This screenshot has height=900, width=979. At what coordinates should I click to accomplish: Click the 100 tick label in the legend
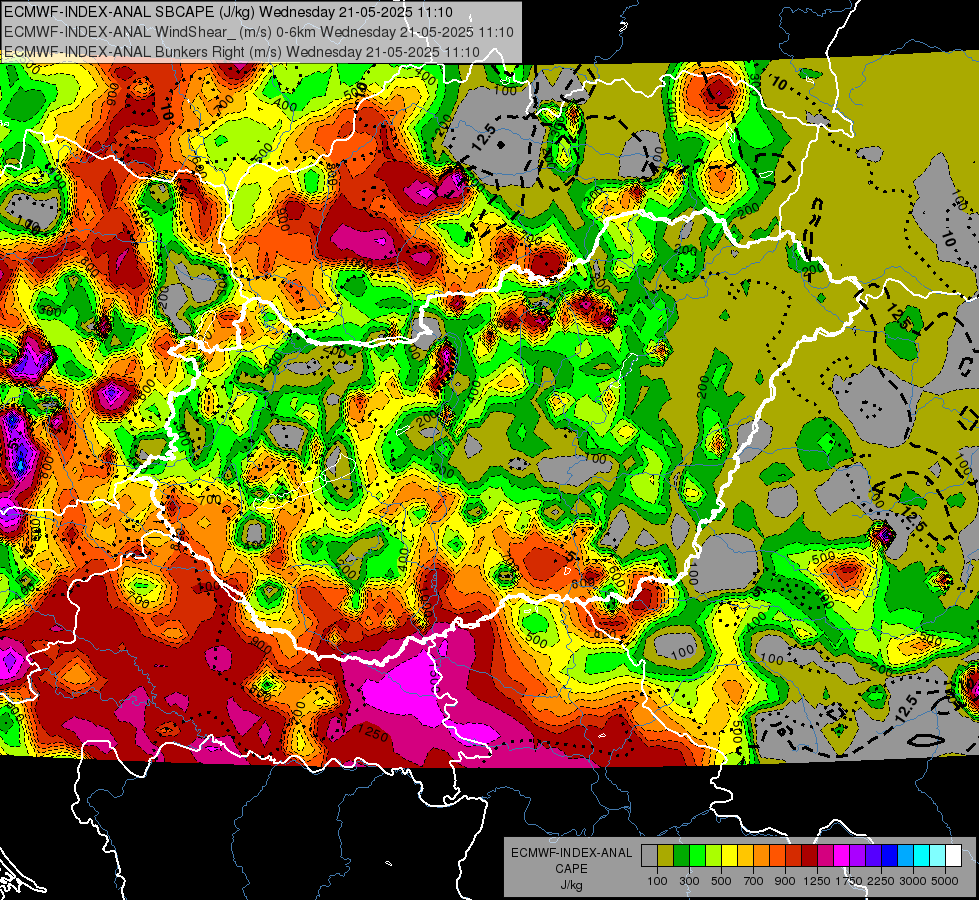657,881
